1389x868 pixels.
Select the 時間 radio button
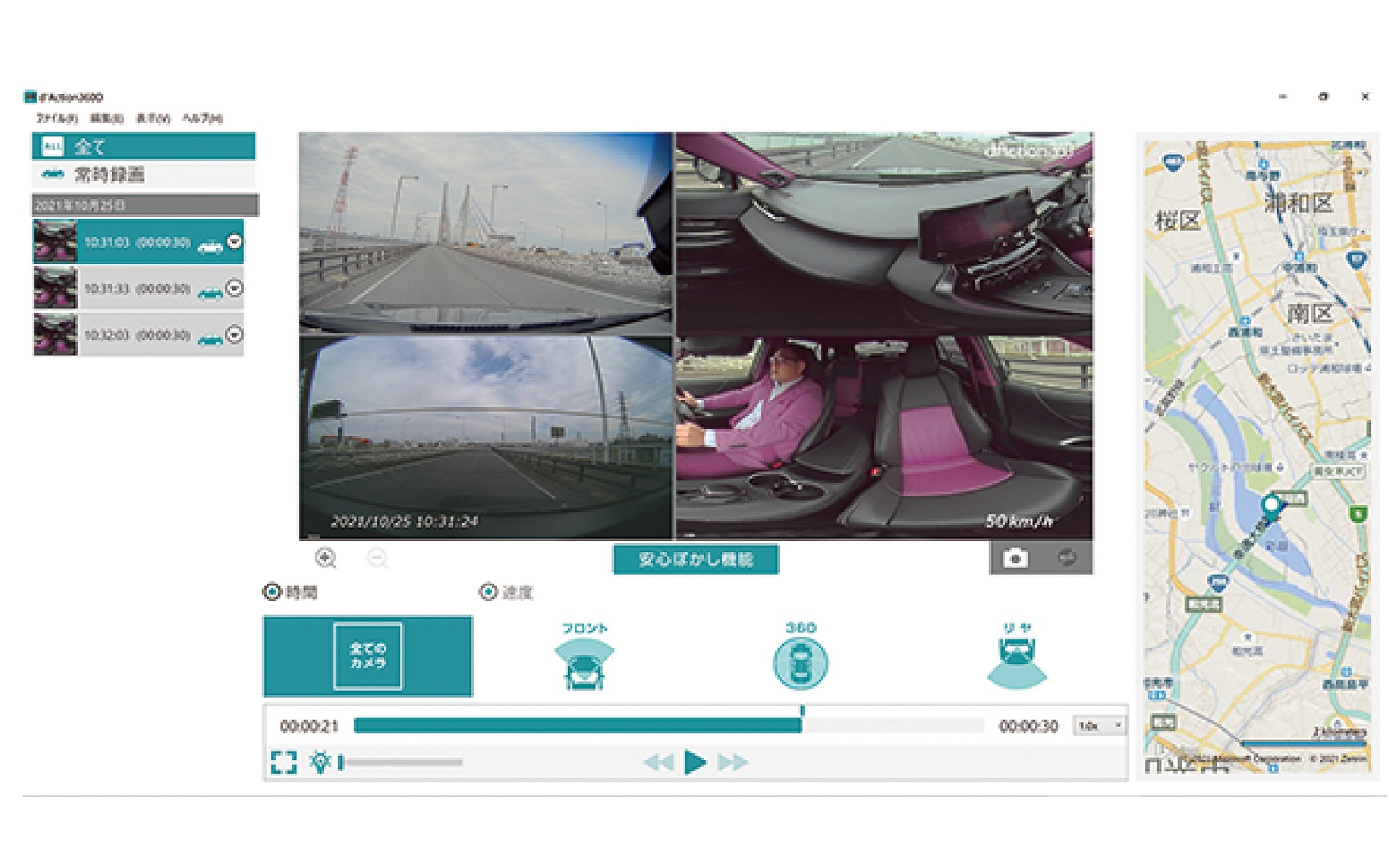click(271, 592)
